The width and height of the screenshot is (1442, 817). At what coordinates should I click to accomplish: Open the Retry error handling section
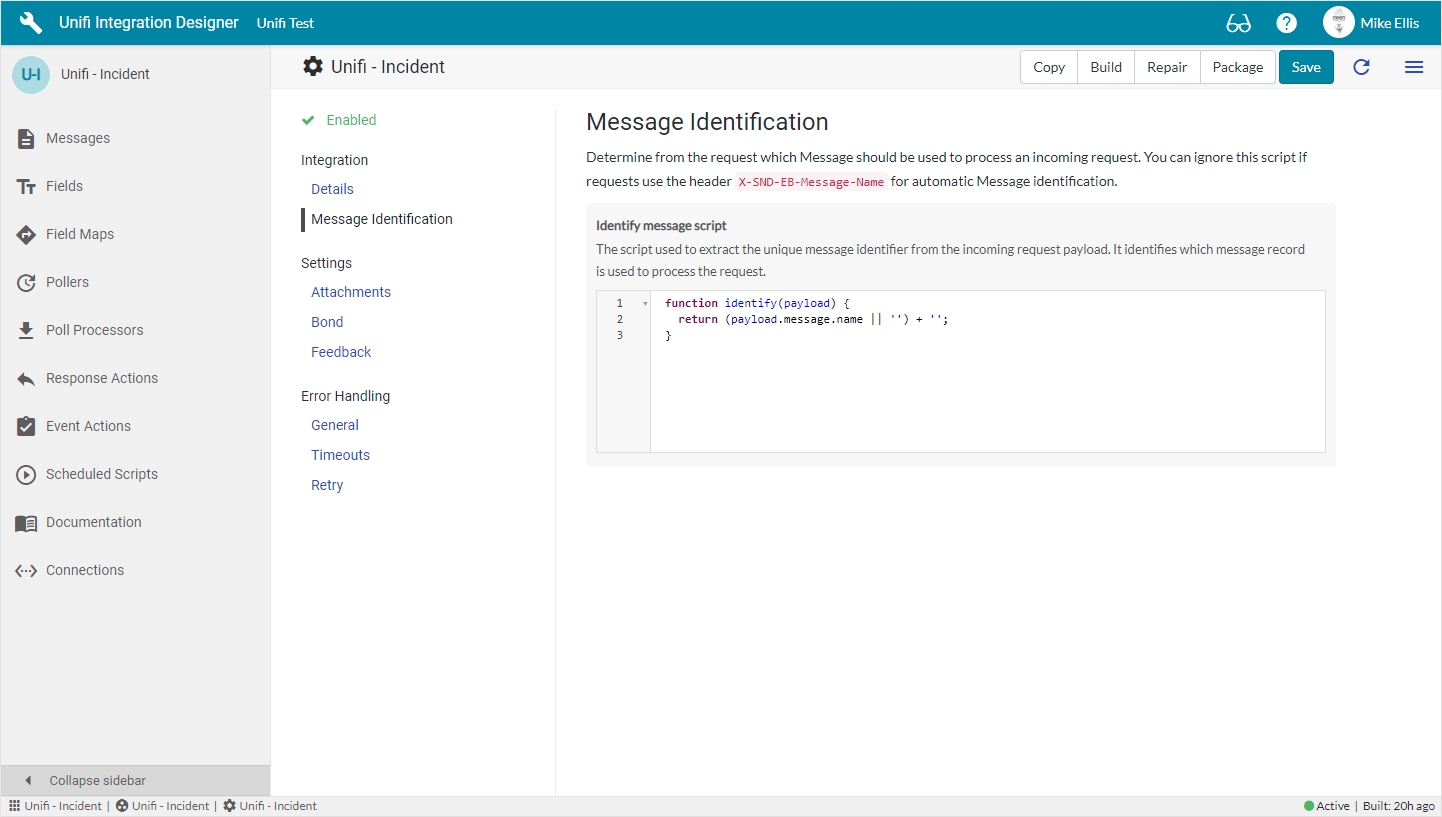[x=327, y=485]
